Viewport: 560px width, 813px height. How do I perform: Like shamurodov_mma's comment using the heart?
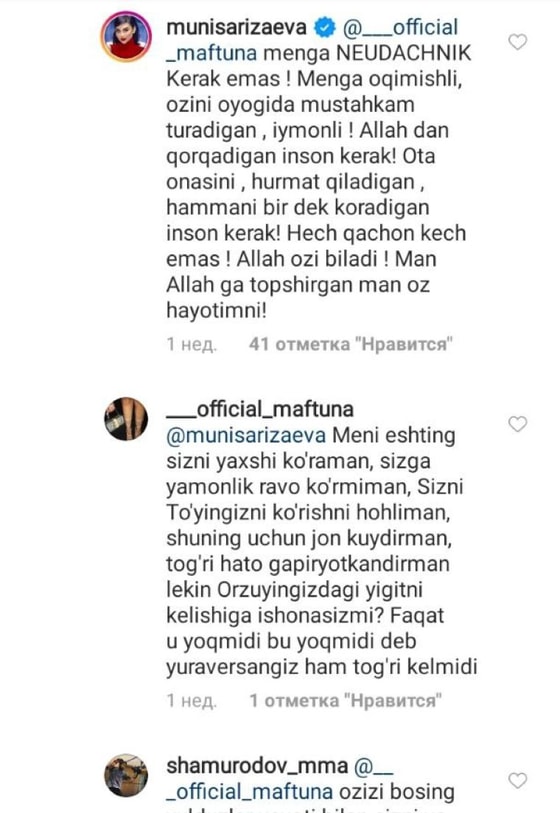(517, 780)
